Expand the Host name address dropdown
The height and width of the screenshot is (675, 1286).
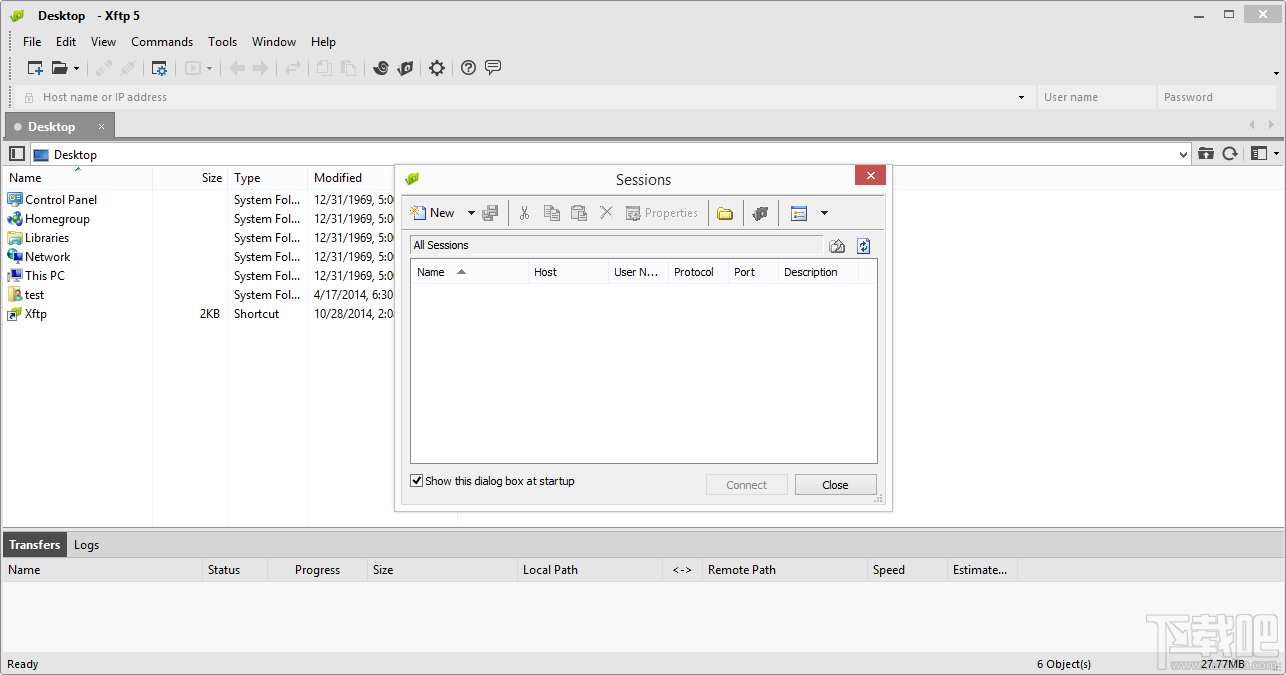click(x=1020, y=96)
